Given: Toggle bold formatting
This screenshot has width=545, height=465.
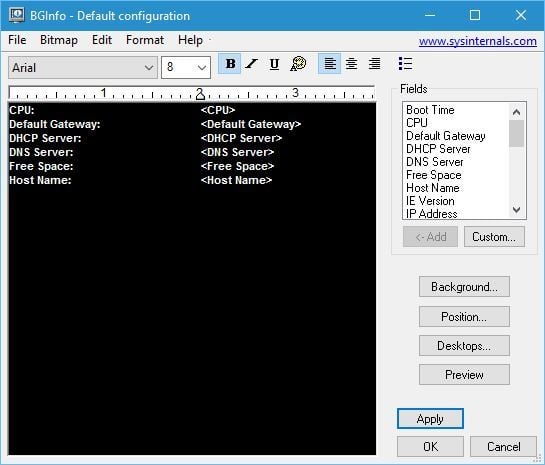Looking at the screenshot, I should point(230,64).
